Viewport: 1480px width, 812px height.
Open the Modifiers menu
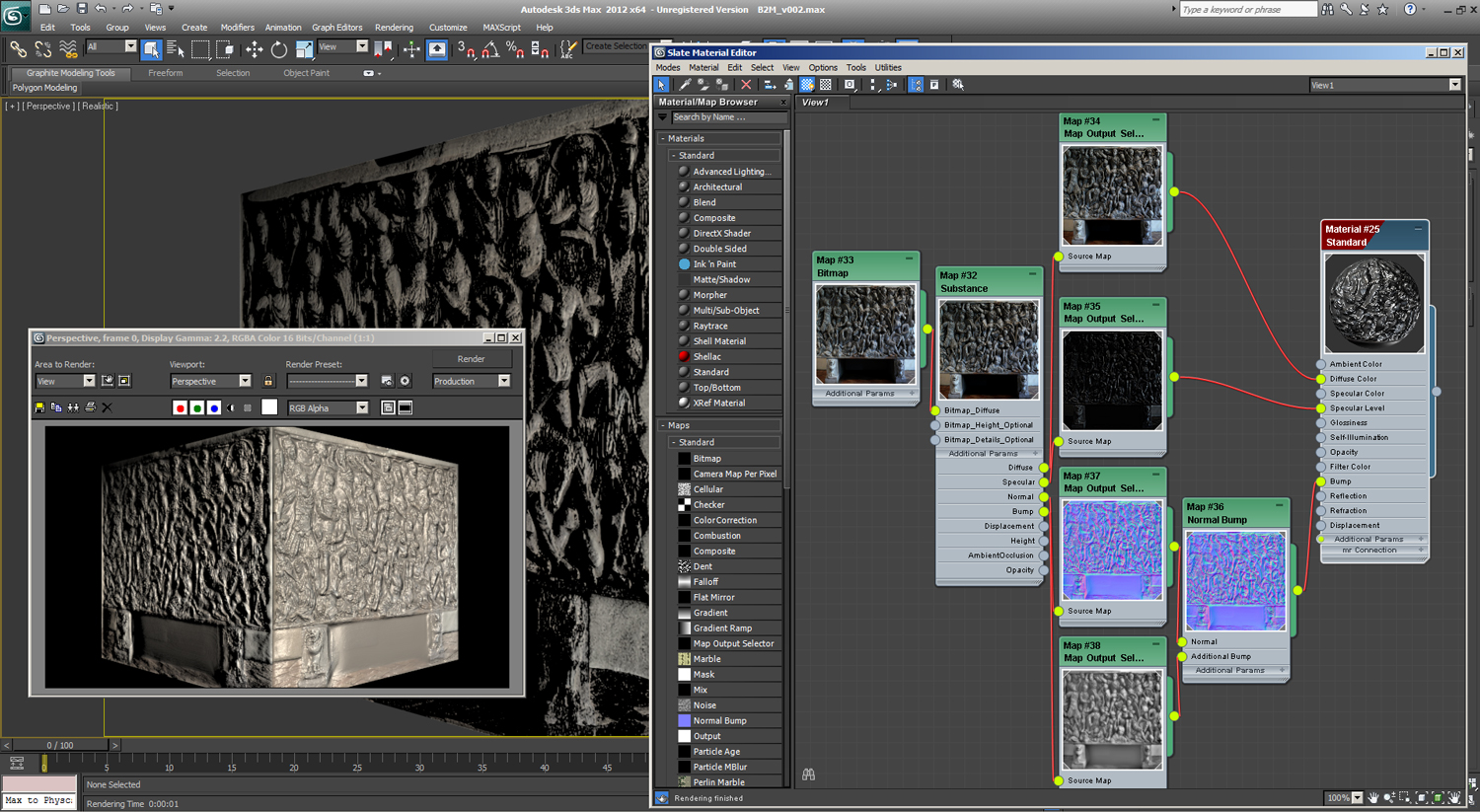coord(237,28)
